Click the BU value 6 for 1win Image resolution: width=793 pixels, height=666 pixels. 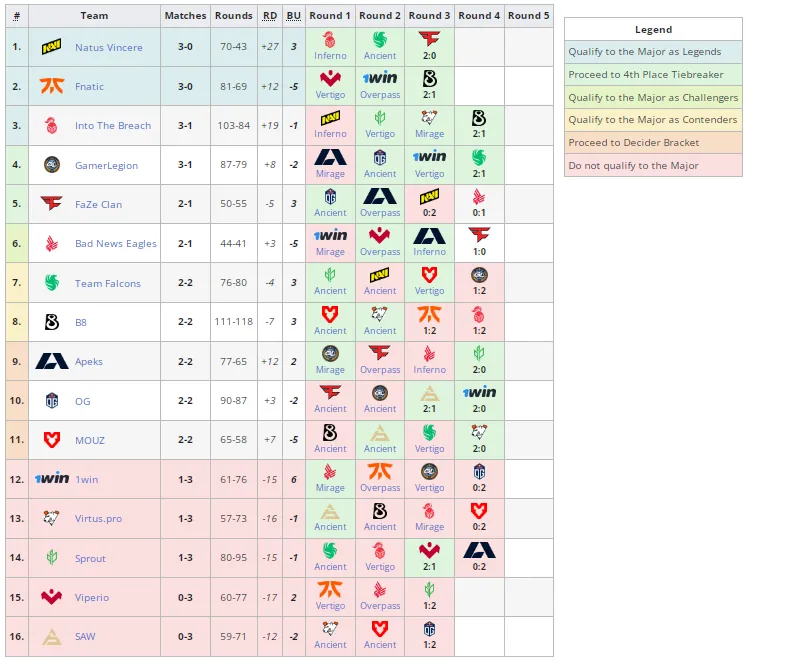(293, 479)
